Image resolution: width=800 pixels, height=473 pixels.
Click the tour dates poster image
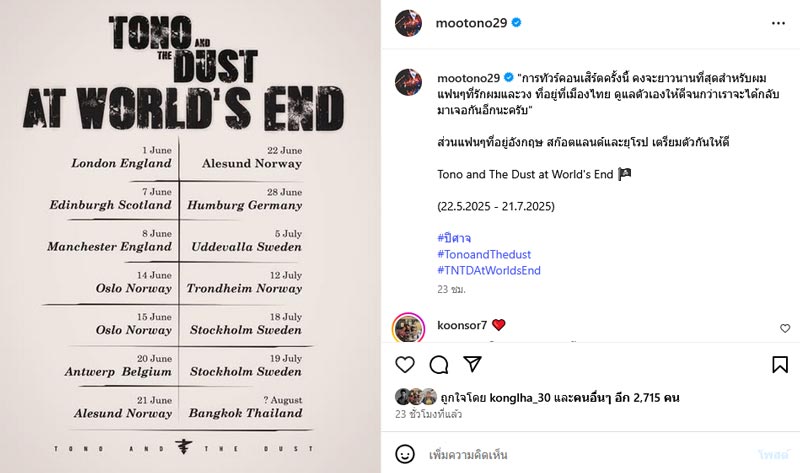pyautogui.click(x=190, y=236)
